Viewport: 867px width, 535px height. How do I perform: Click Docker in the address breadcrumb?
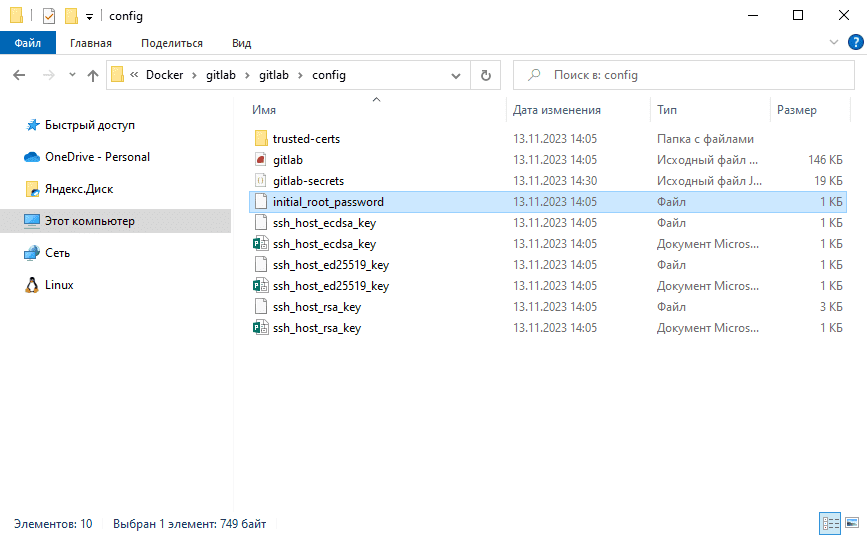pyautogui.click(x=164, y=75)
